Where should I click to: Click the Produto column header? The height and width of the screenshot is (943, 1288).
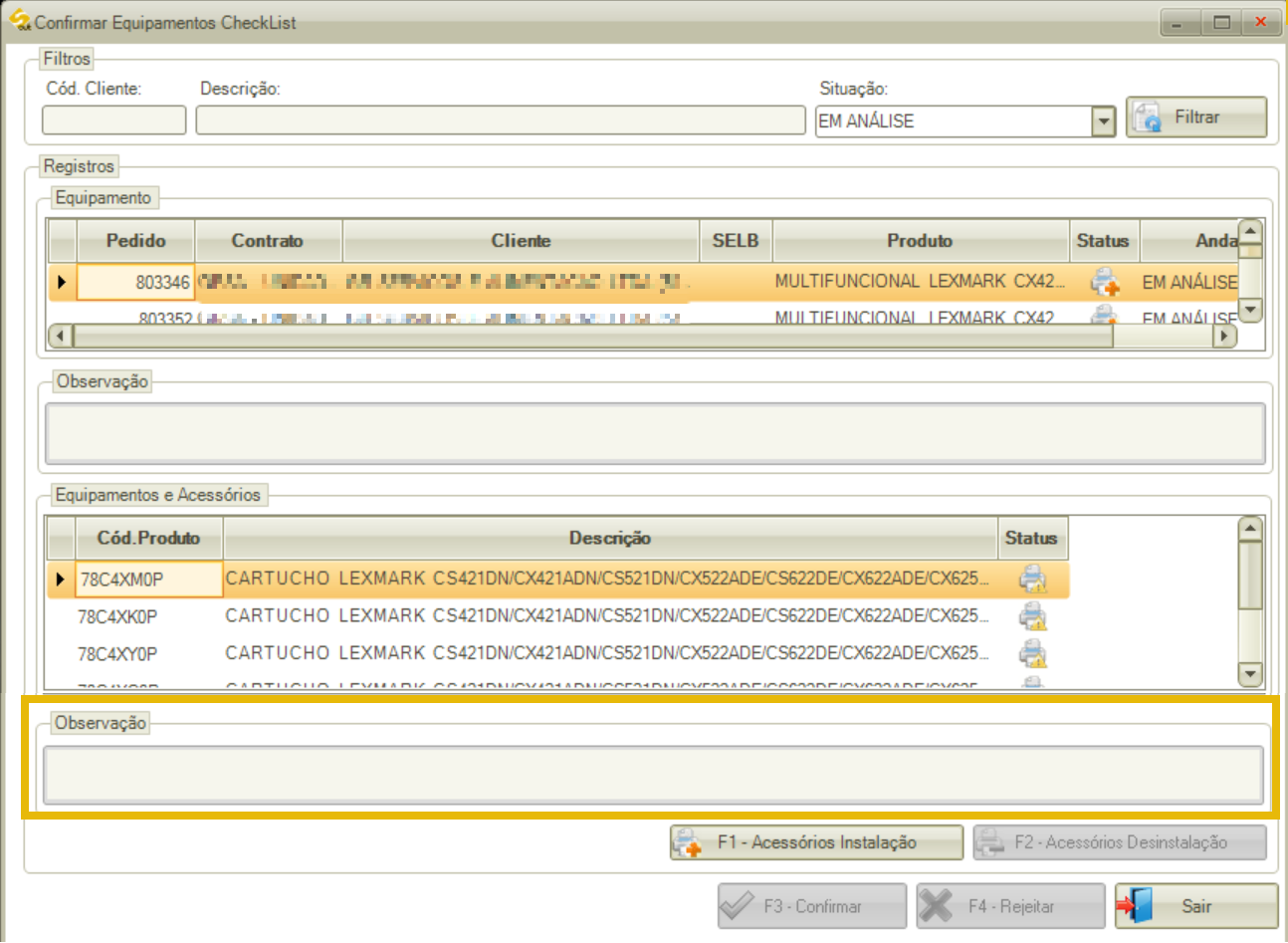(x=921, y=241)
